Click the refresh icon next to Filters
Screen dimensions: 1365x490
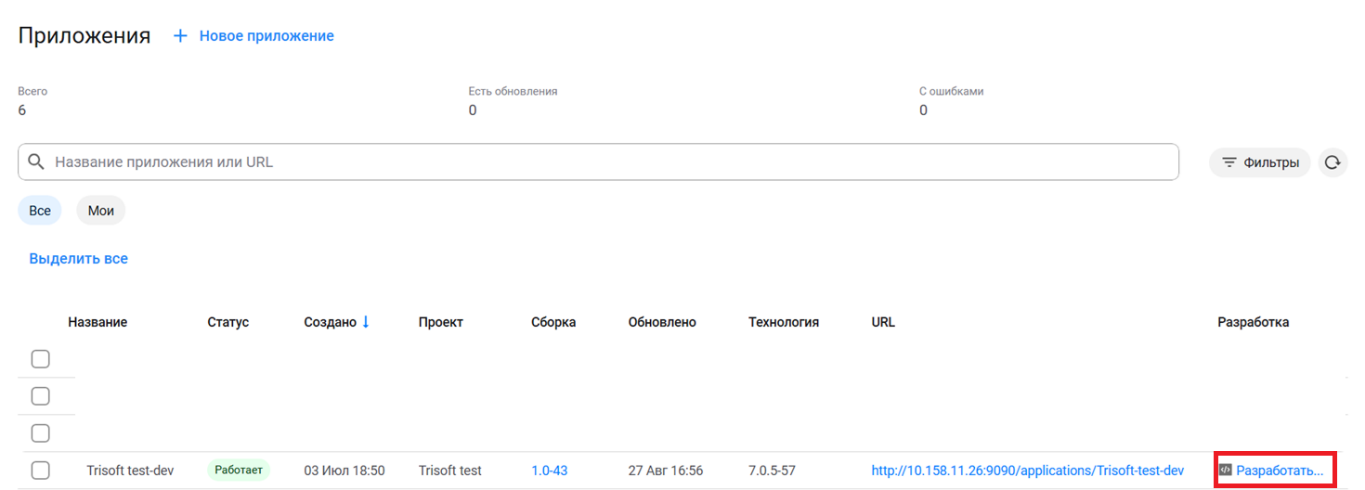[x=1332, y=162]
